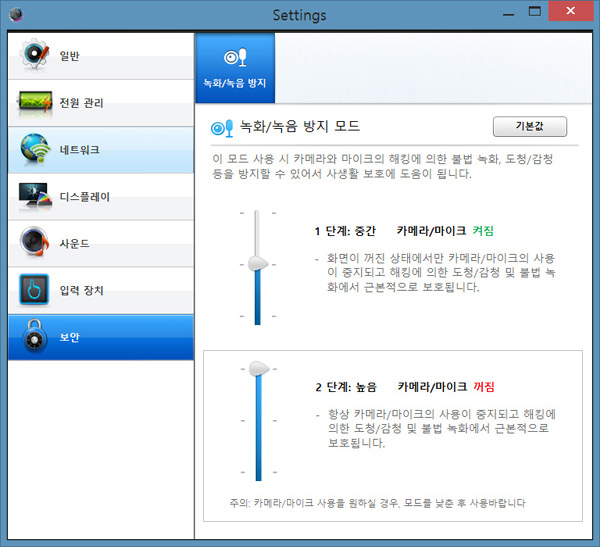Viewport: 600px width, 547px height.
Task: Click the 네트워크 globe Wi-Fi icon
Action: coord(35,149)
